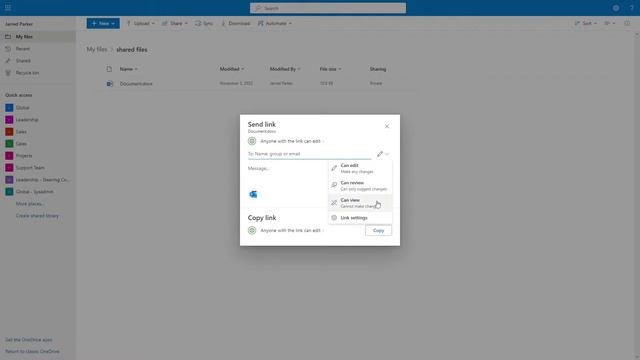
Task: Open Global library in Quick access
Action: (x=38, y=108)
